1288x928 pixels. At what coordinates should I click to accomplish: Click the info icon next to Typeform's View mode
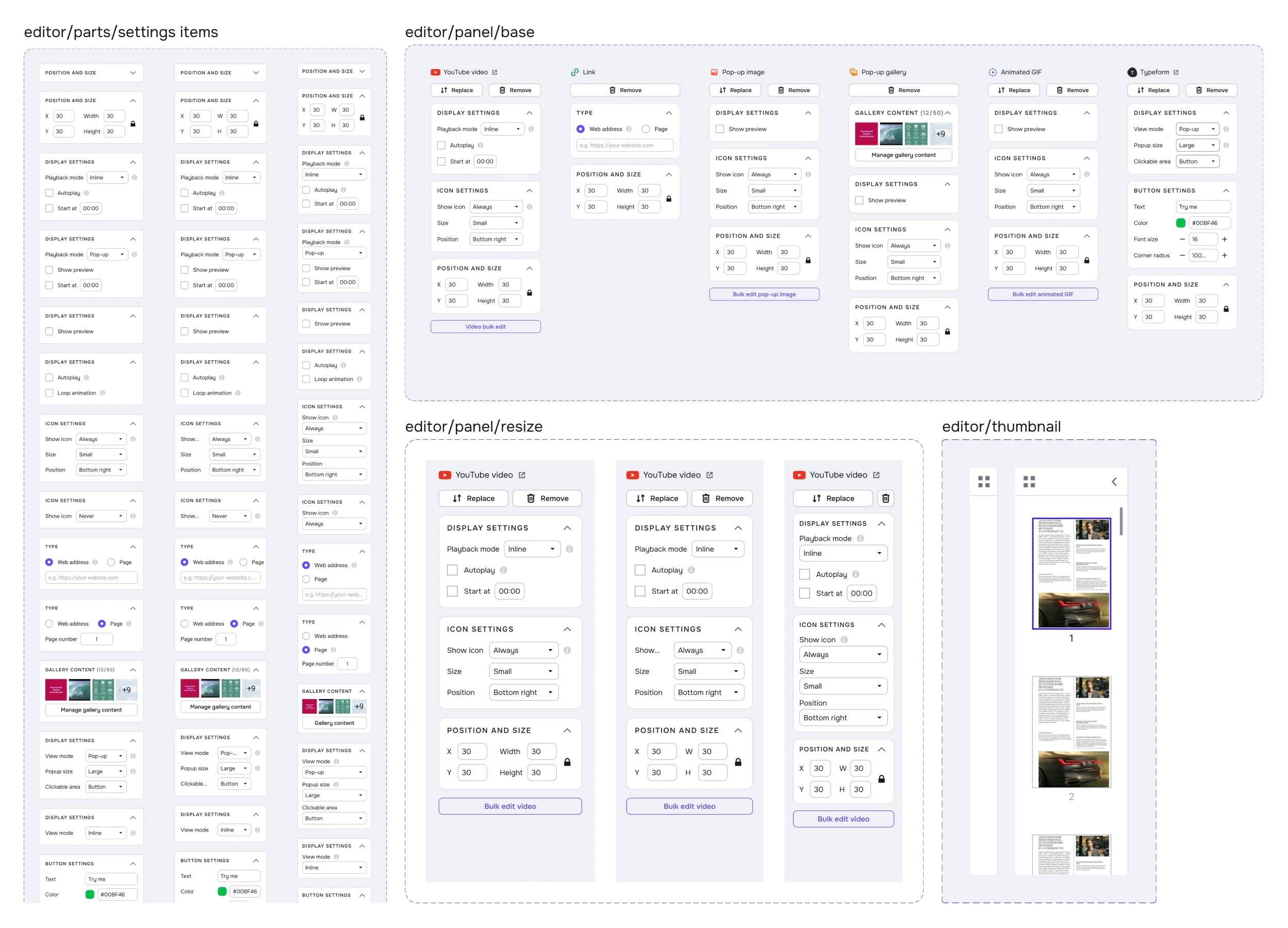[x=1226, y=129]
